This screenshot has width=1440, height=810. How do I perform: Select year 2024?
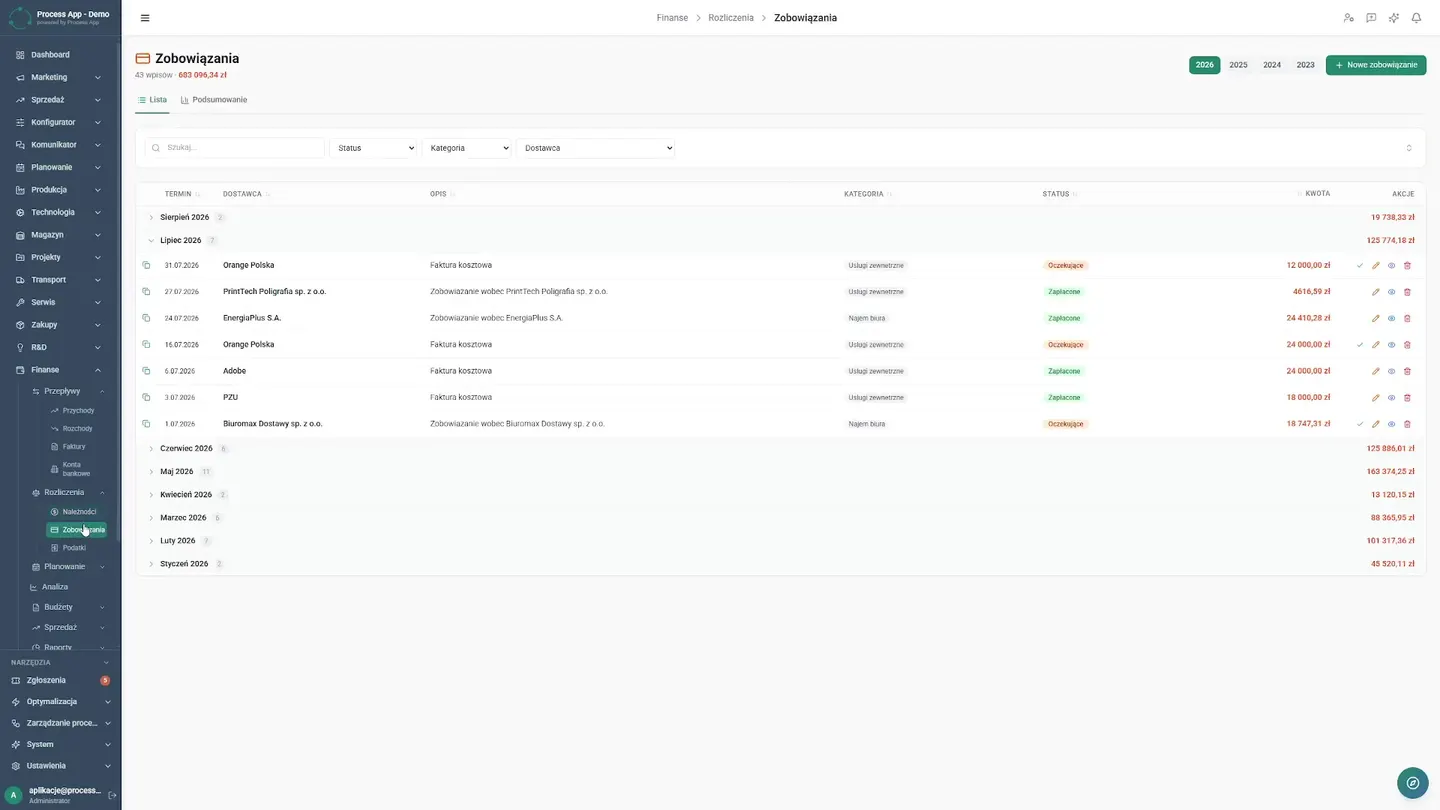(x=1272, y=65)
